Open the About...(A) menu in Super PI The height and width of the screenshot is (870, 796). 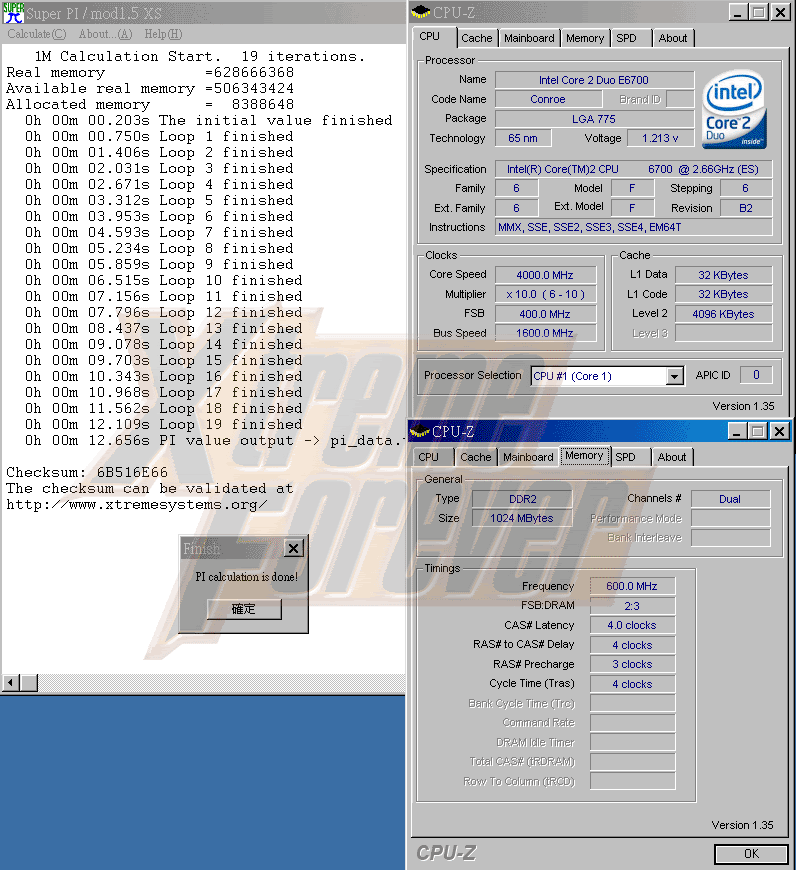click(105, 34)
